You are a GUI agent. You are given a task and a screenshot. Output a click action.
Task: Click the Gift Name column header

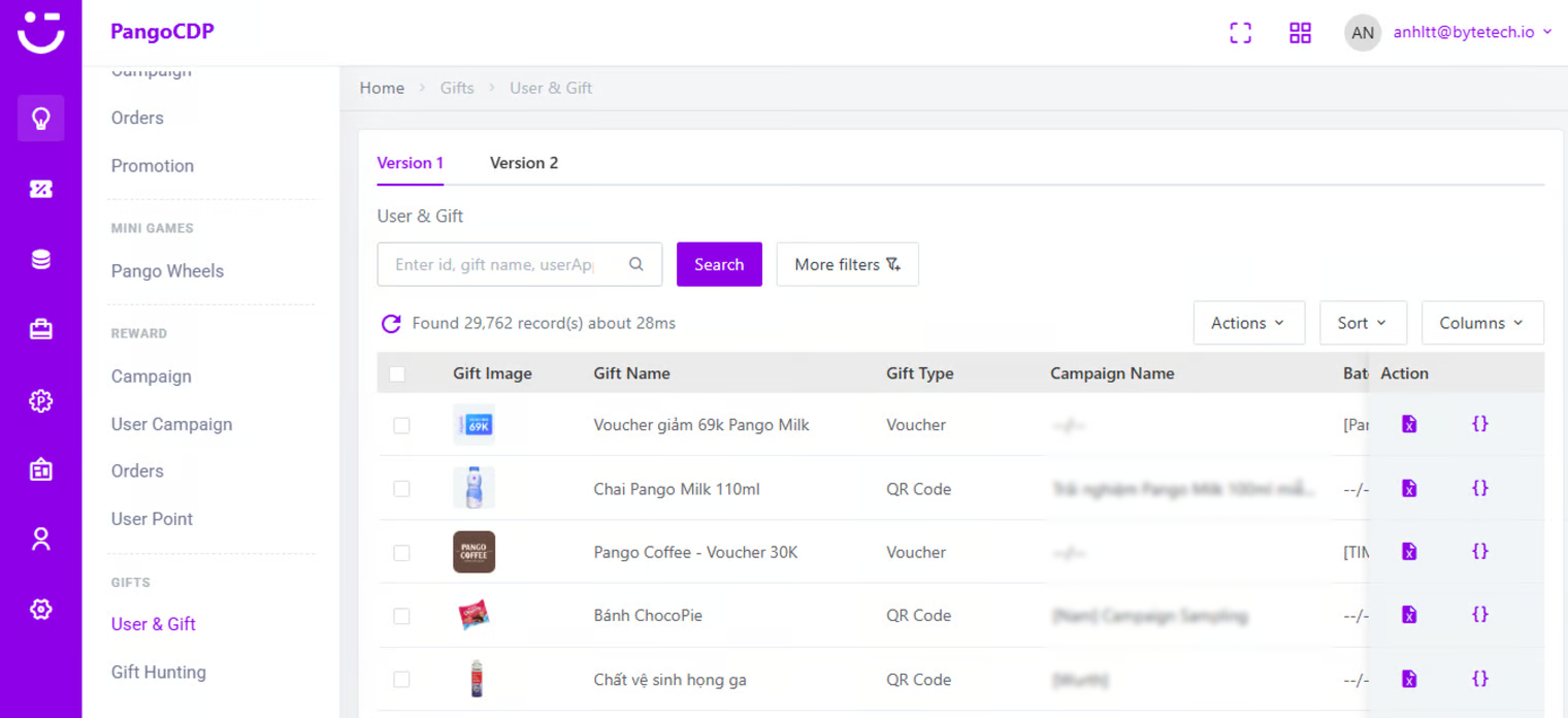(x=632, y=373)
